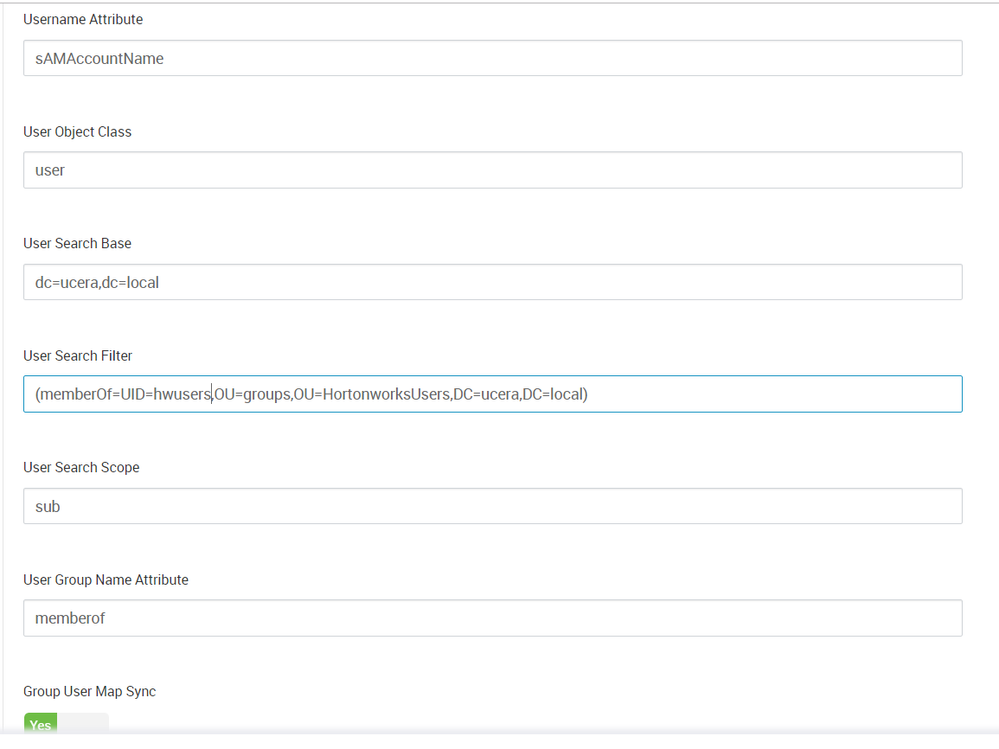Click the "User Search Scope" label
999x749 pixels.
click(81, 467)
